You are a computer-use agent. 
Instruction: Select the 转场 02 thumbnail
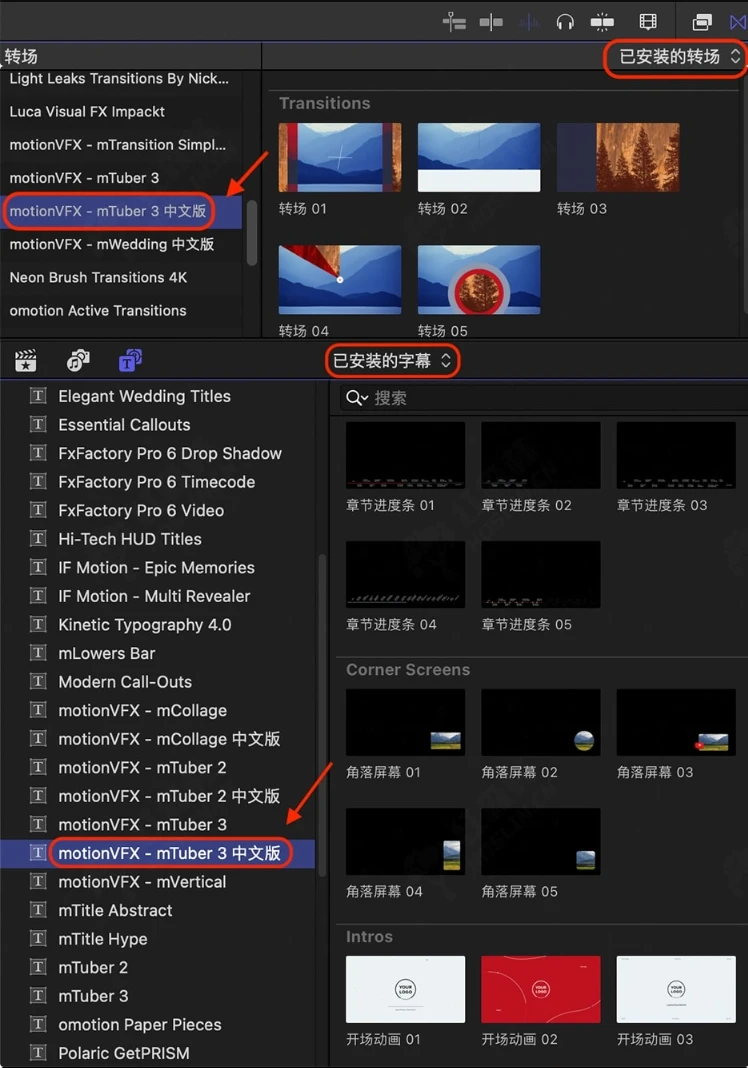[479, 157]
